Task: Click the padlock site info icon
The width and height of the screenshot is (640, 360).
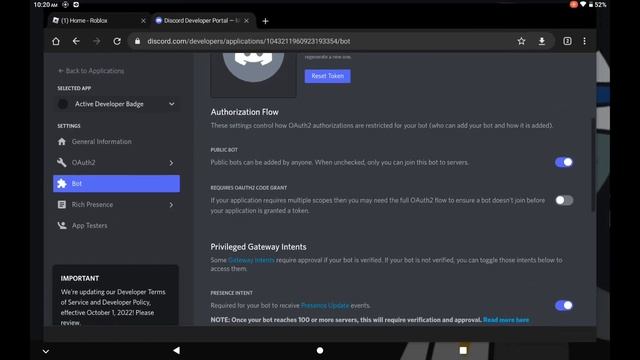Action: pyautogui.click(x=138, y=41)
